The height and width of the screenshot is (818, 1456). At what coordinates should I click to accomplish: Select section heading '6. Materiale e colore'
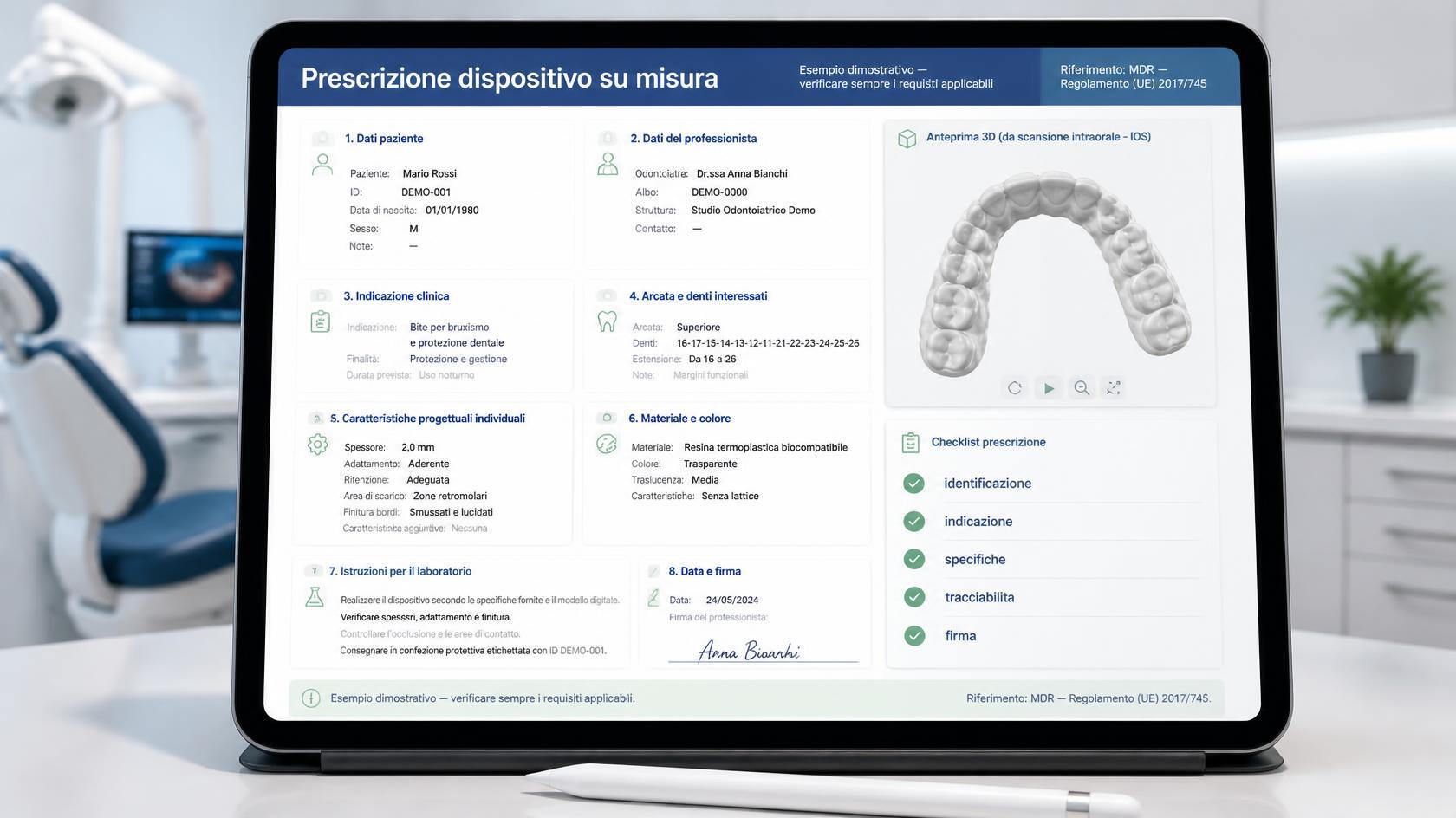(679, 419)
